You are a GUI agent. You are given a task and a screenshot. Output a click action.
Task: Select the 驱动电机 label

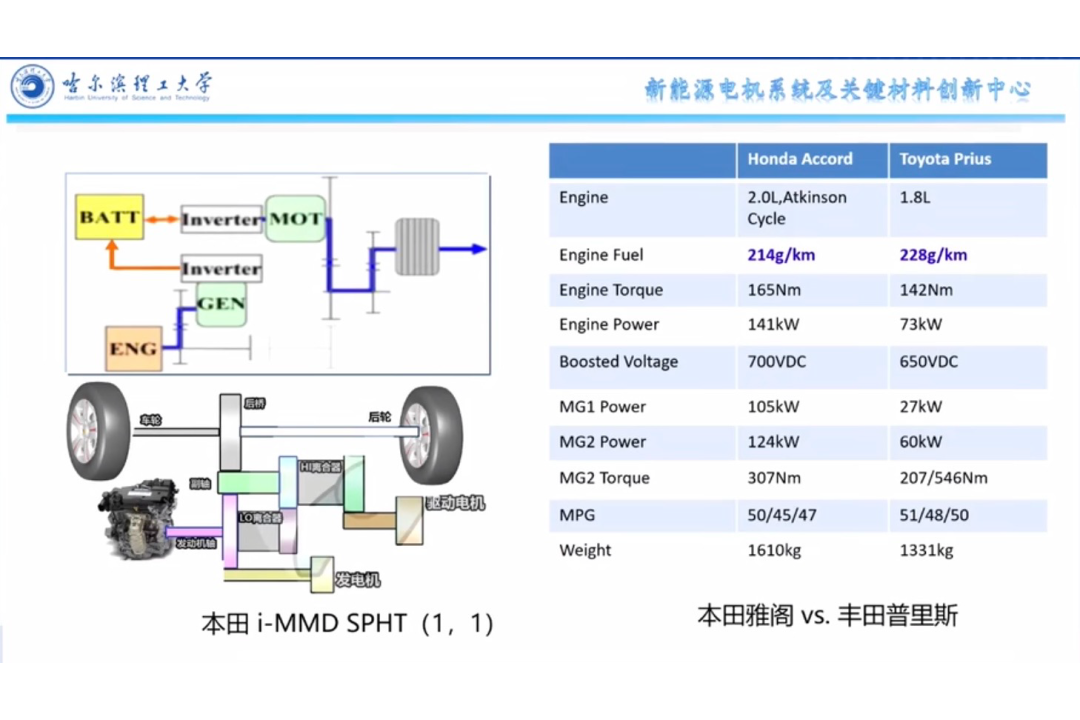click(455, 503)
